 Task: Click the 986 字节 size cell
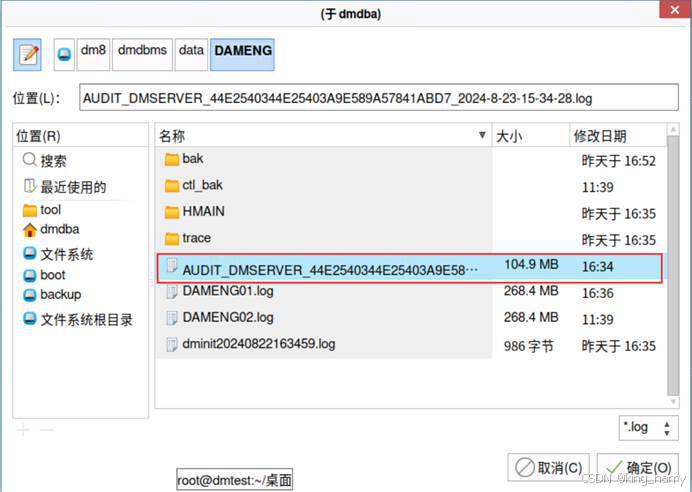click(529, 346)
